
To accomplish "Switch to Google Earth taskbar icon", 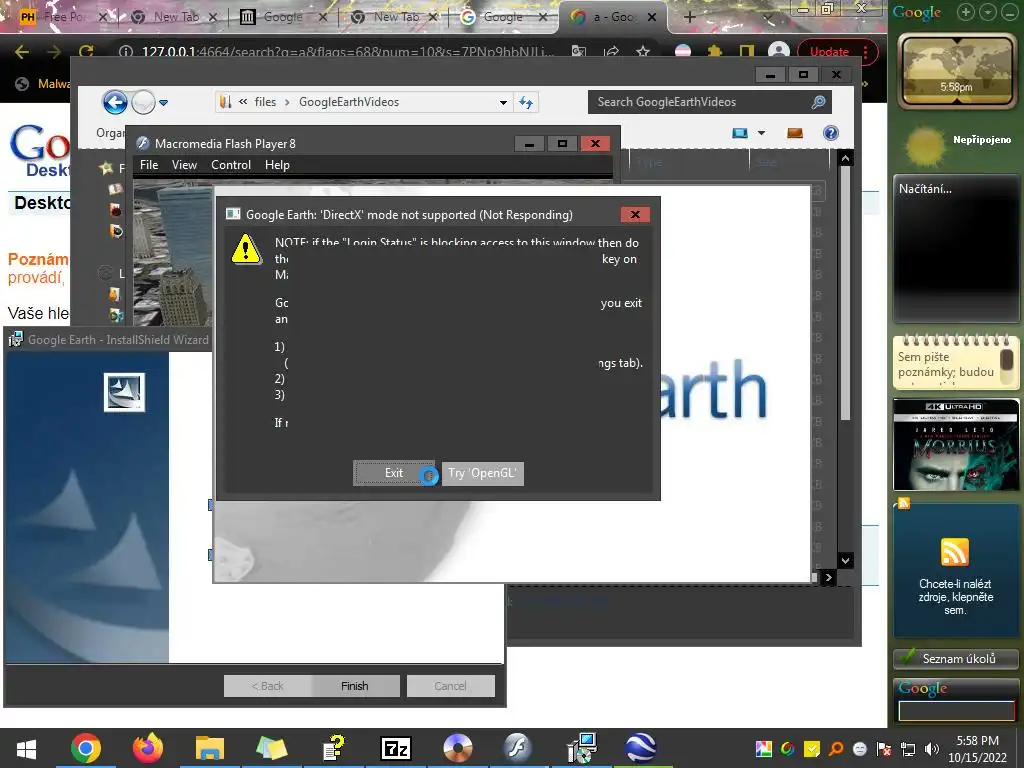I will tap(642, 748).
